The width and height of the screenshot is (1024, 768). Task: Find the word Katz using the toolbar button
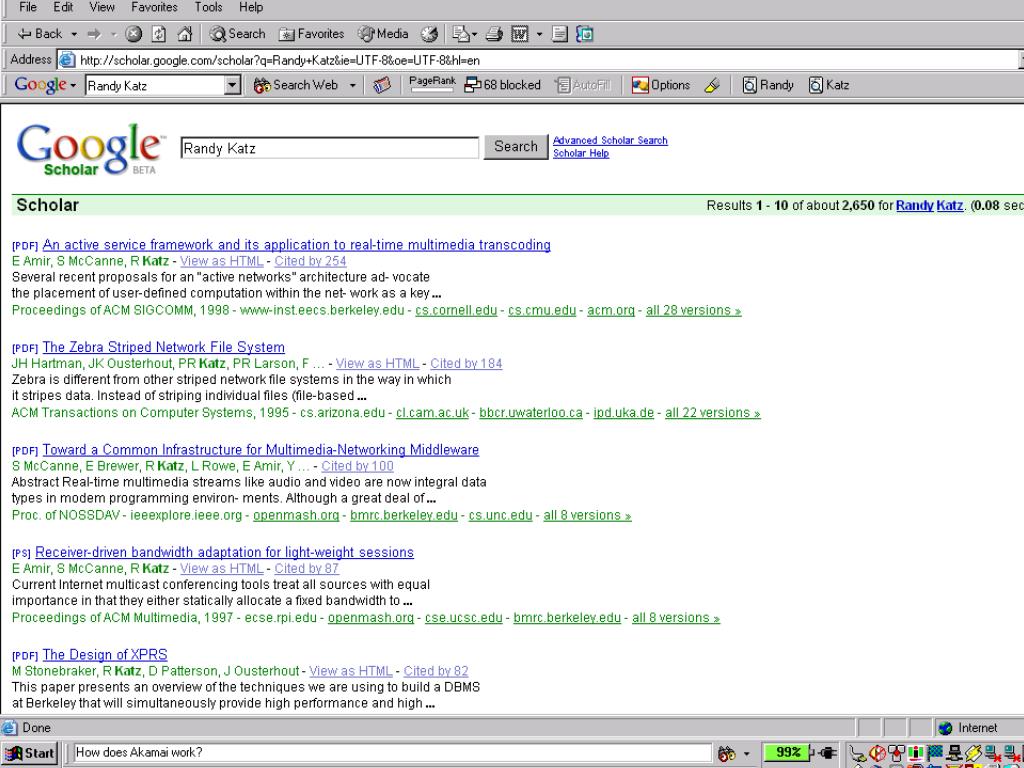(829, 85)
